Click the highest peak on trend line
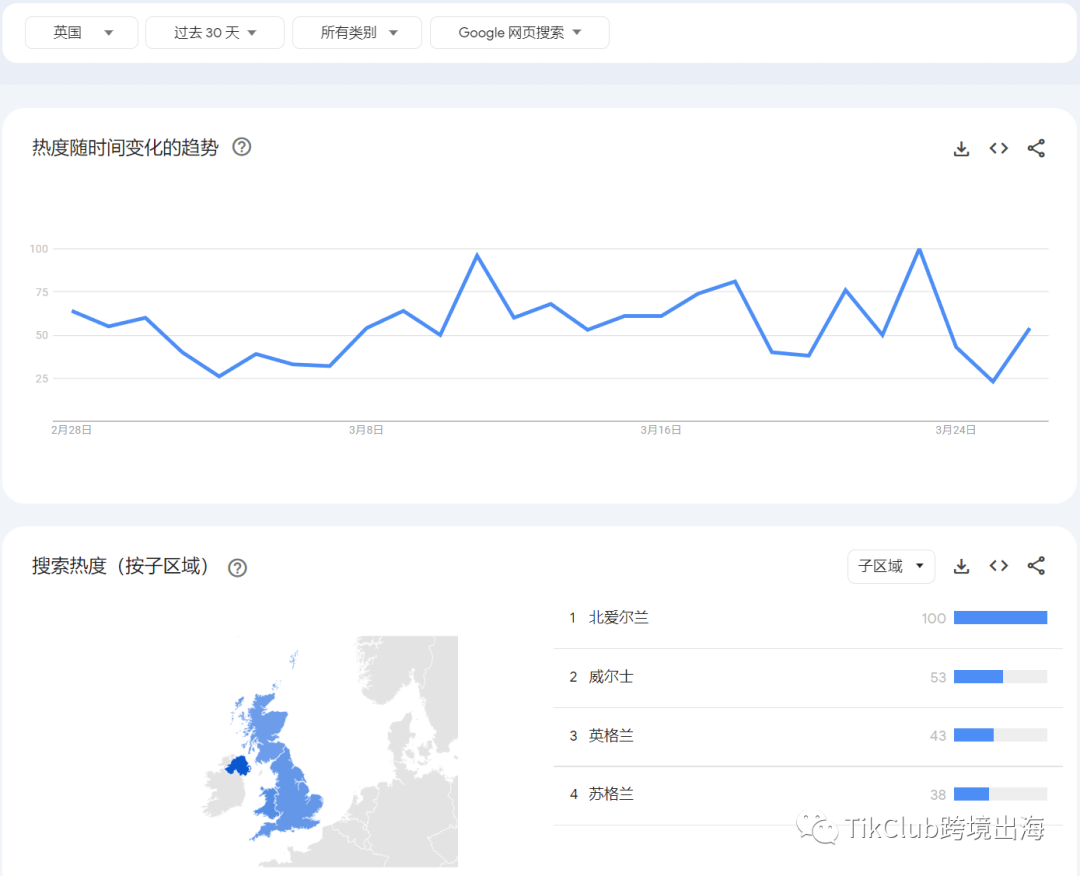This screenshot has height=876, width=1080. [919, 249]
